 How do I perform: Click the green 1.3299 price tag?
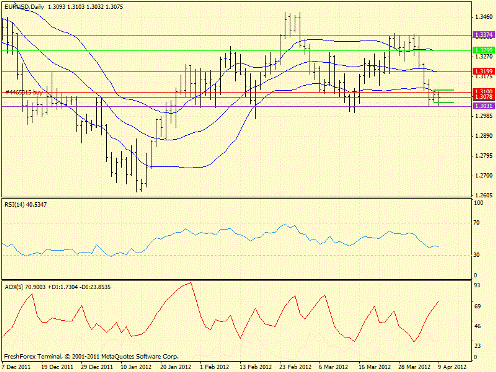tap(484, 50)
